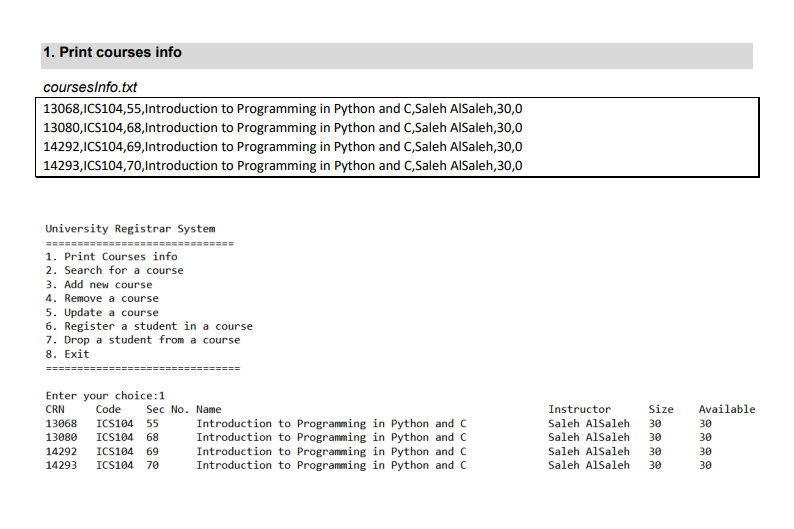The height and width of the screenshot is (529, 794).
Task: Click the 'Sec No.' column header
Action: 168,409
